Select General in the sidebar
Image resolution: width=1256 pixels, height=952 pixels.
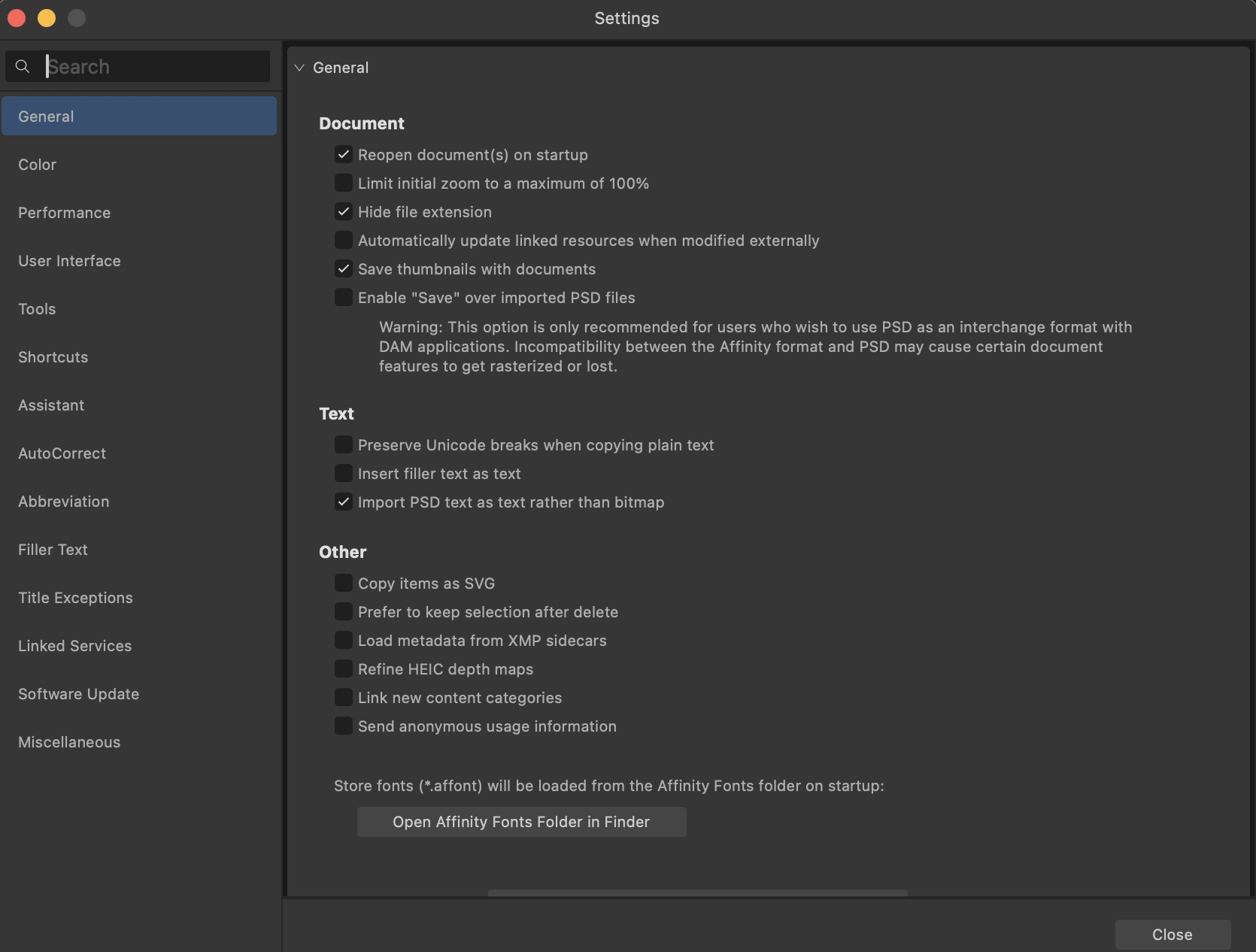click(139, 116)
